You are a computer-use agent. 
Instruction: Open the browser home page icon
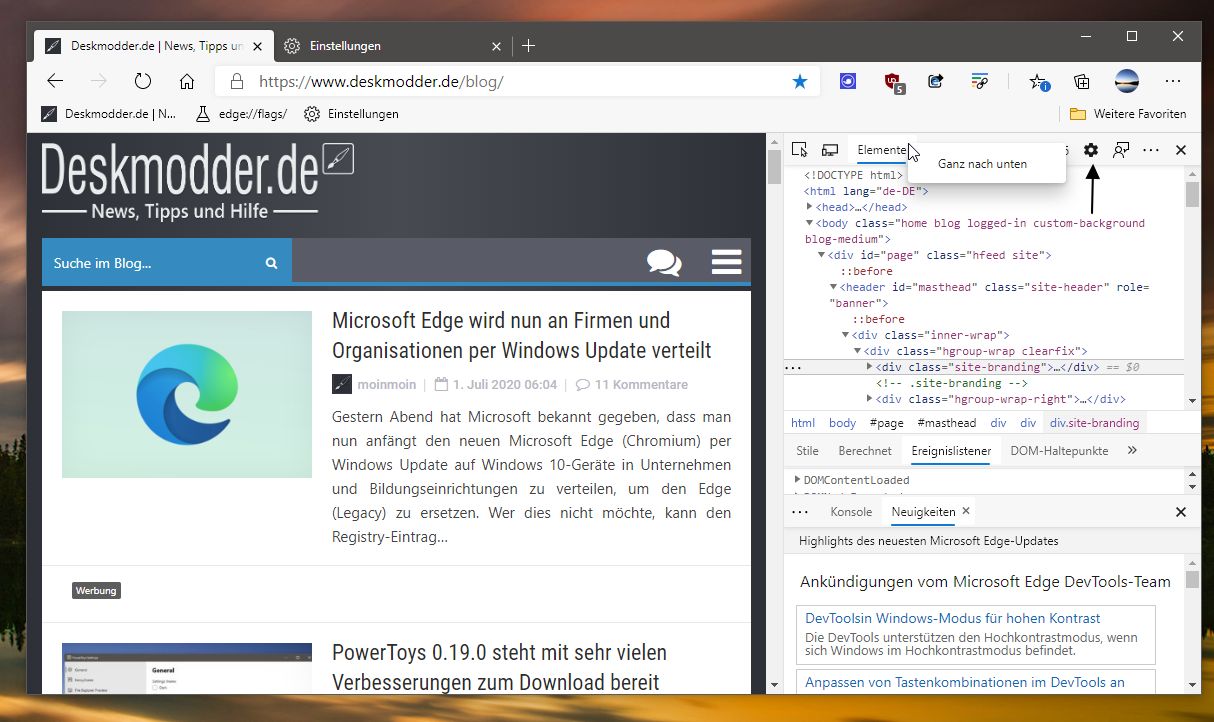[x=187, y=82]
